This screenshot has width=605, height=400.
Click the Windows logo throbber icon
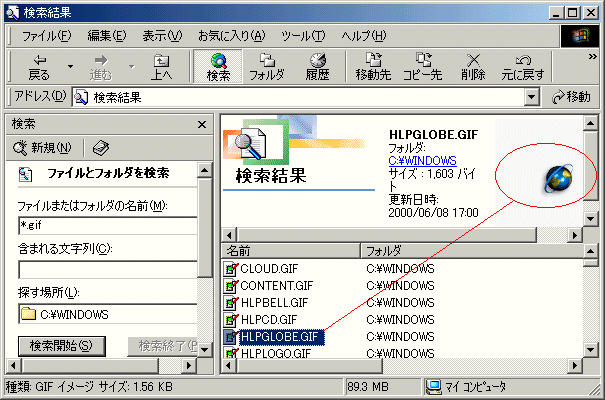580,36
